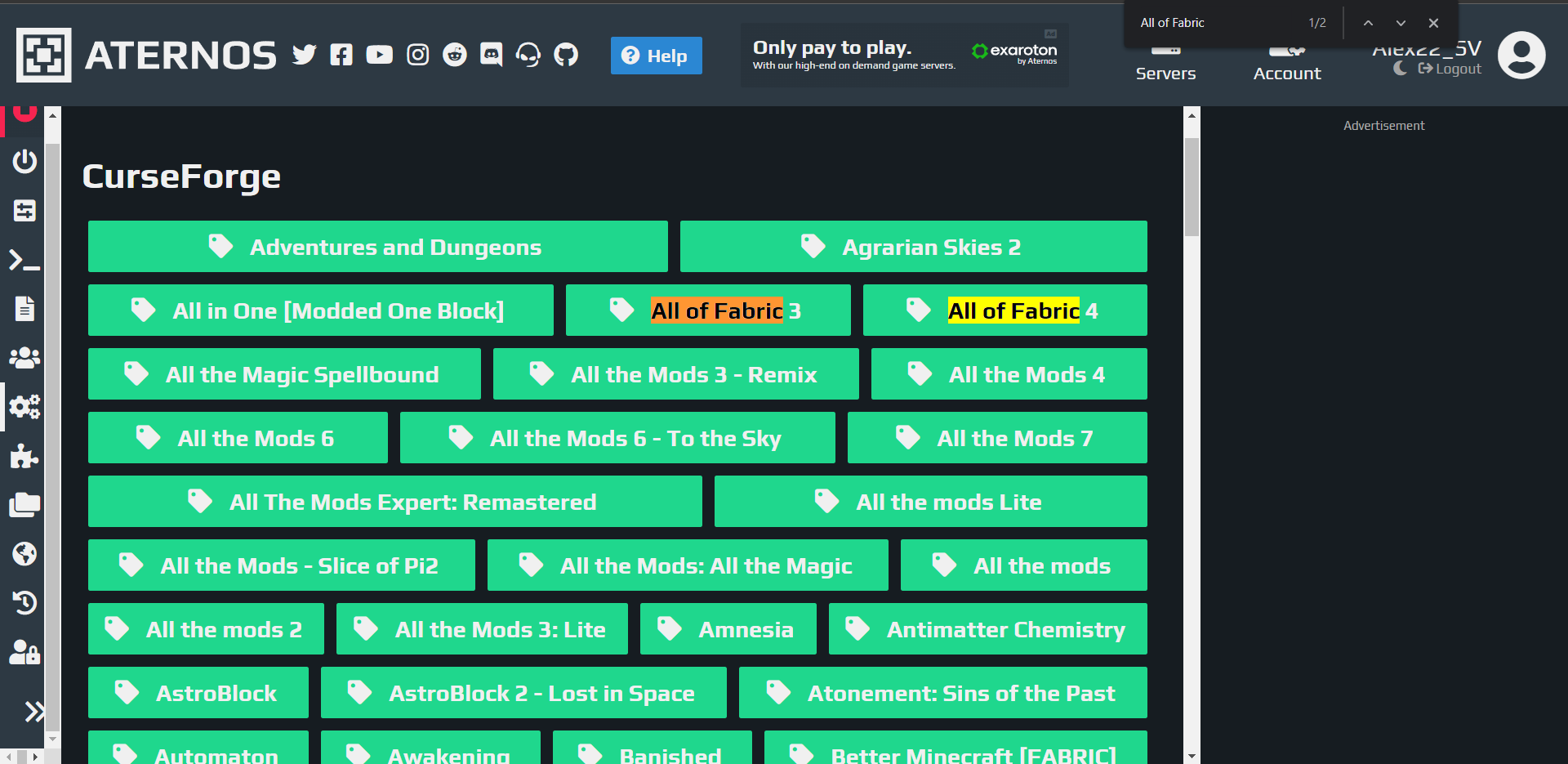Open the Access user-lock page in sidebar
Image resolution: width=1568 pixels, height=764 pixels.
[24, 652]
